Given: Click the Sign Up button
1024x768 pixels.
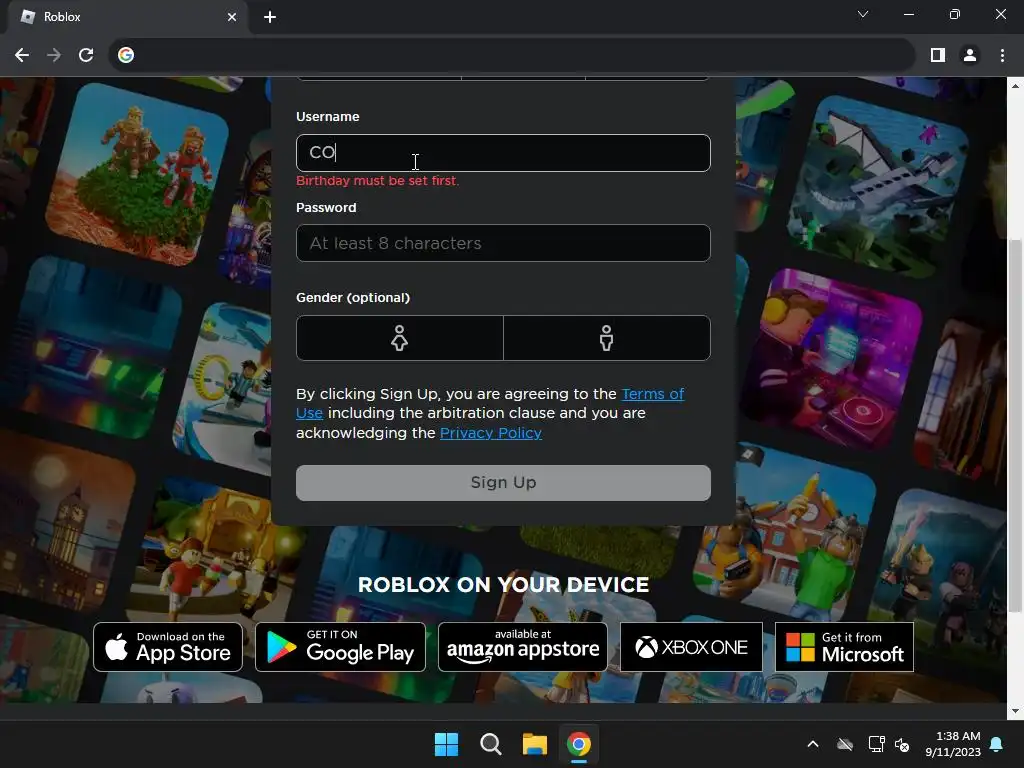Looking at the screenshot, I should click(x=503, y=483).
